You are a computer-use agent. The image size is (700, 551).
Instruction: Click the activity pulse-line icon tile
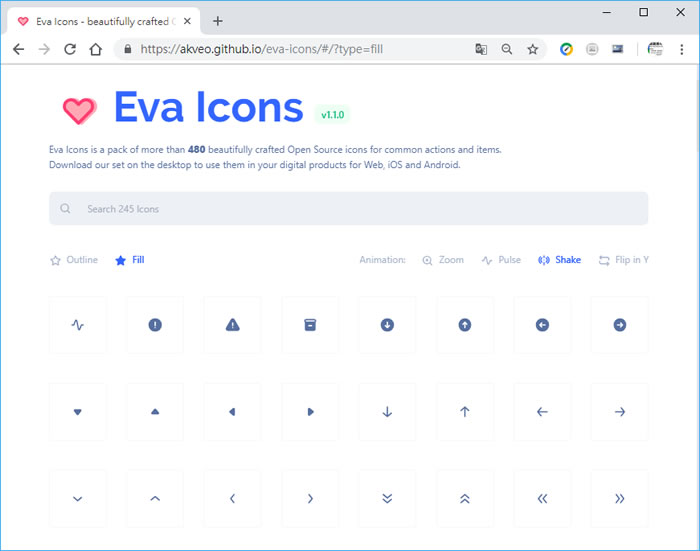tap(78, 325)
